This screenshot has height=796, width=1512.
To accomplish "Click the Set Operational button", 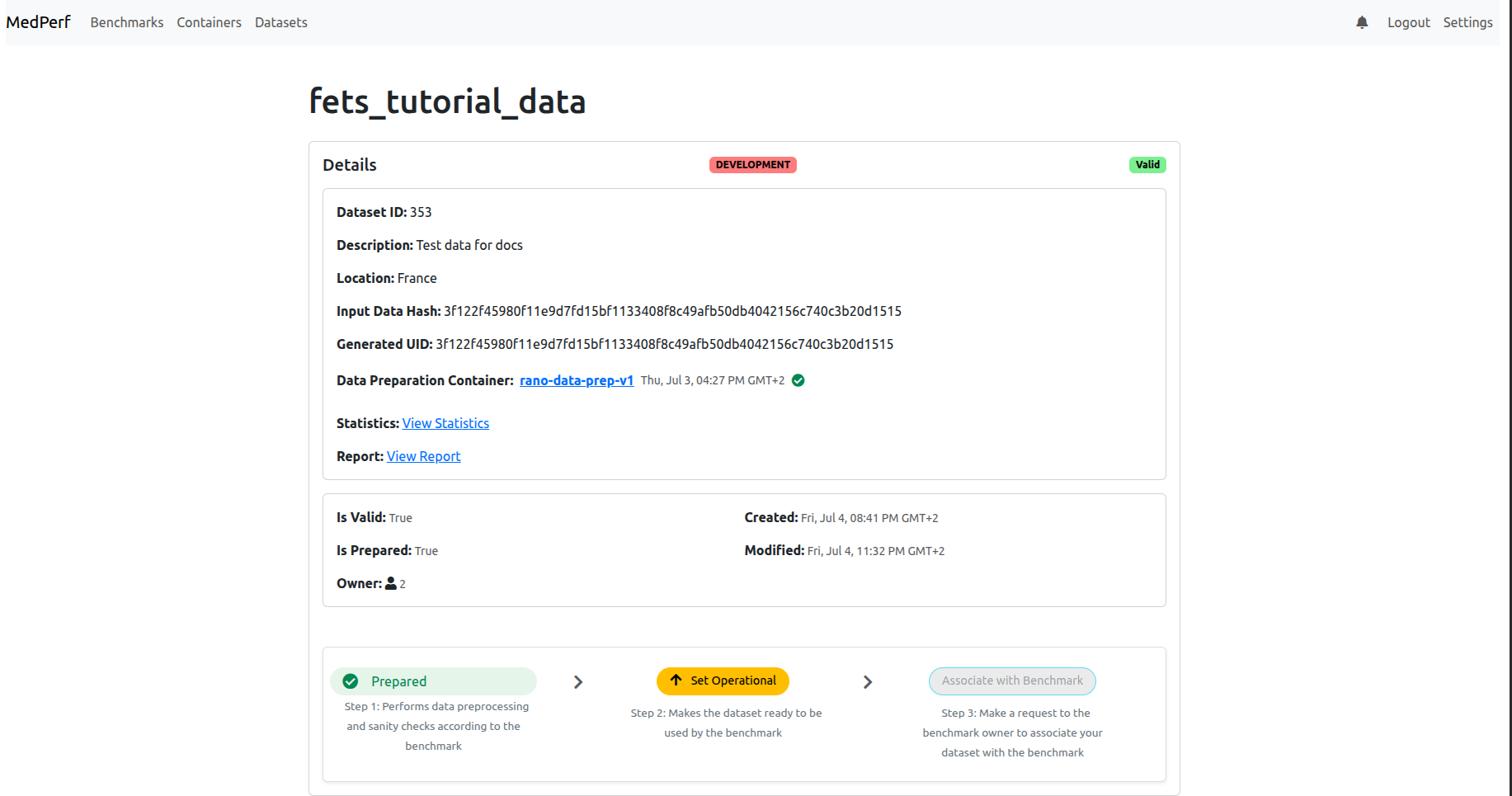I will coord(723,681).
